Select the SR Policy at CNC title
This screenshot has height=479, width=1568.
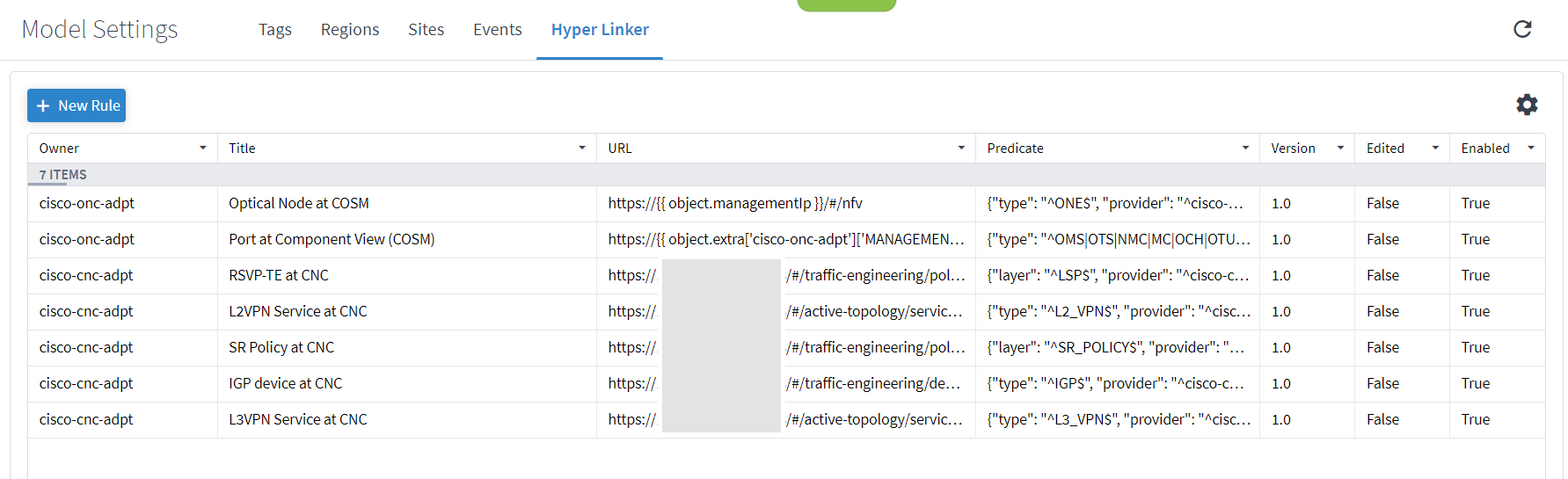281,347
